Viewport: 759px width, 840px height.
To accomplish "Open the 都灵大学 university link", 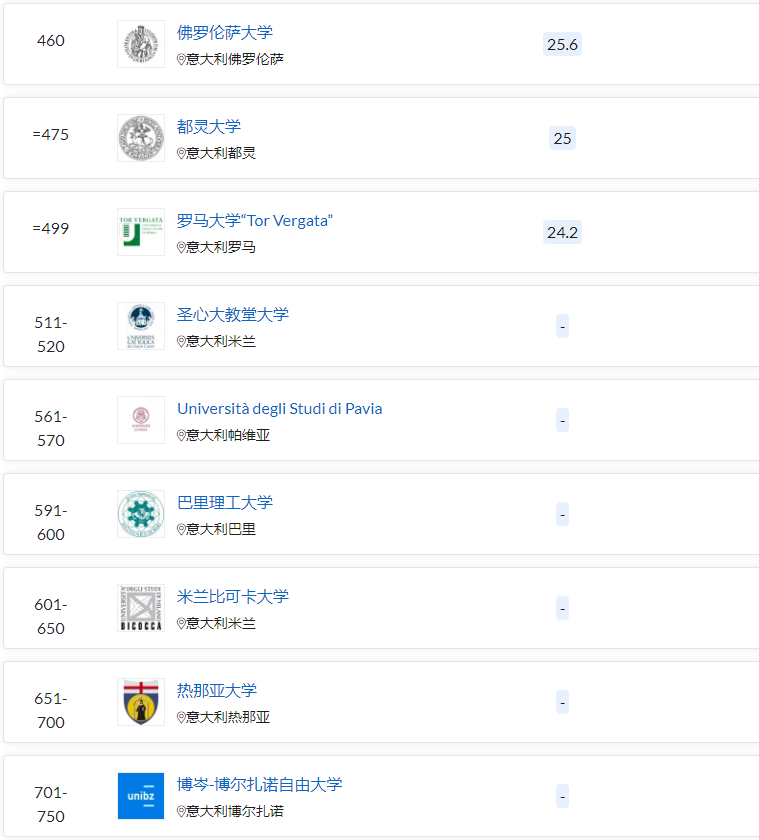I will click(209, 127).
